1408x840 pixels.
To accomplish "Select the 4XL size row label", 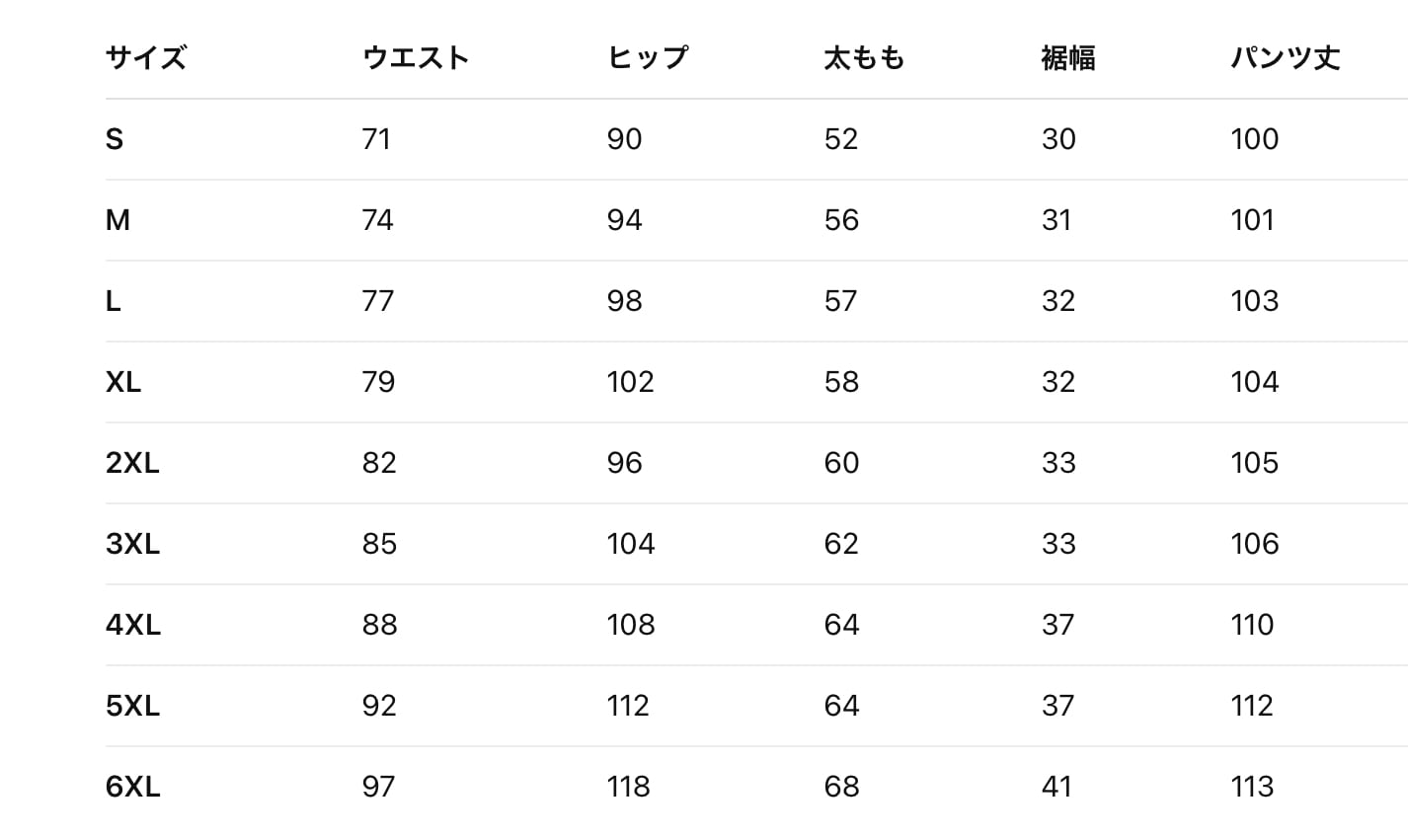I will point(133,625).
